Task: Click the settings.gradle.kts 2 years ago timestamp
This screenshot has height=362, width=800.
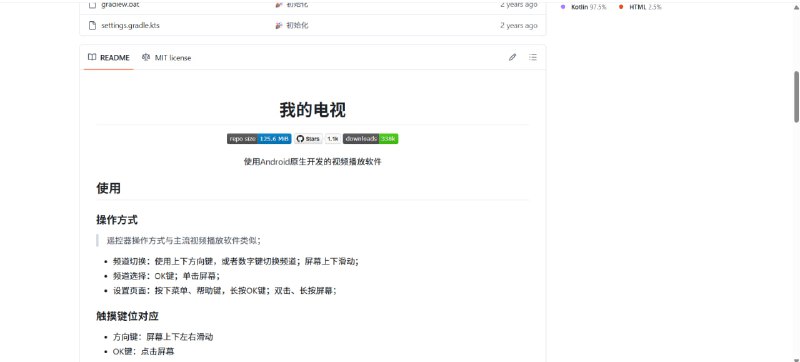Action: pyautogui.click(x=518, y=25)
